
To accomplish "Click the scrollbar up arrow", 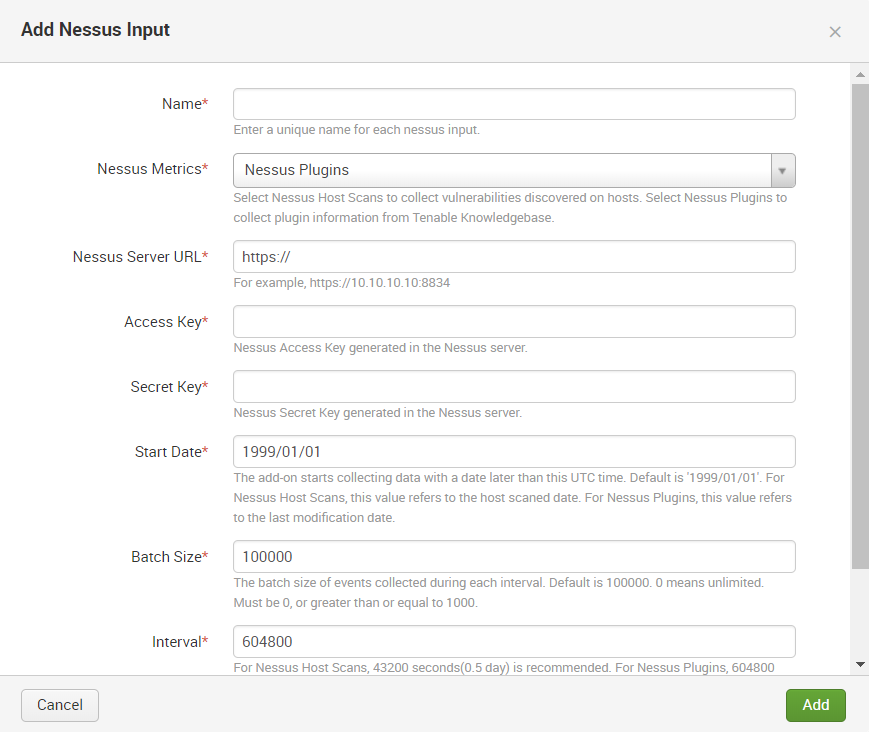I will tap(860, 74).
